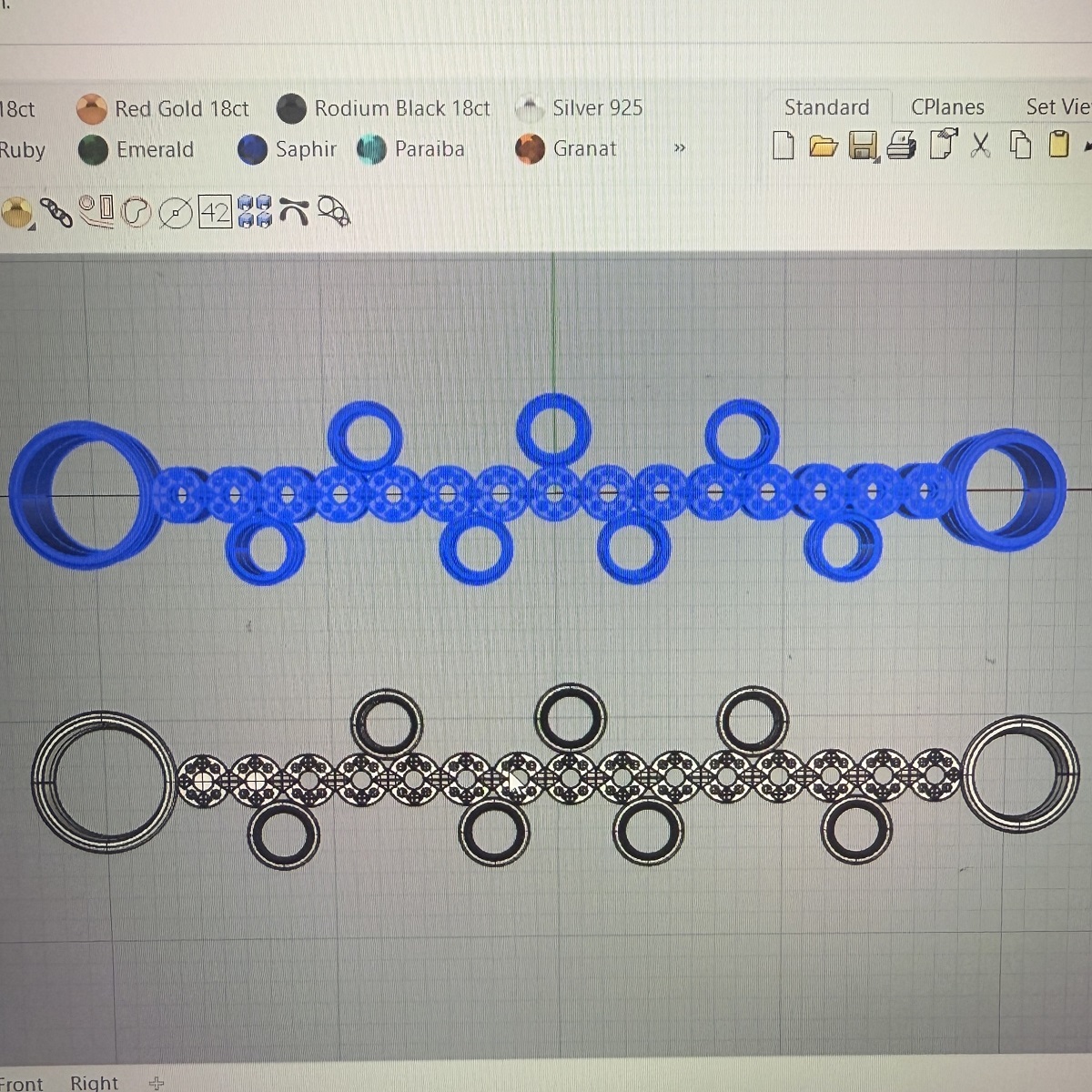1092x1092 pixels.
Task: Open the gold sphere tool flyout
Action: [x=15, y=213]
